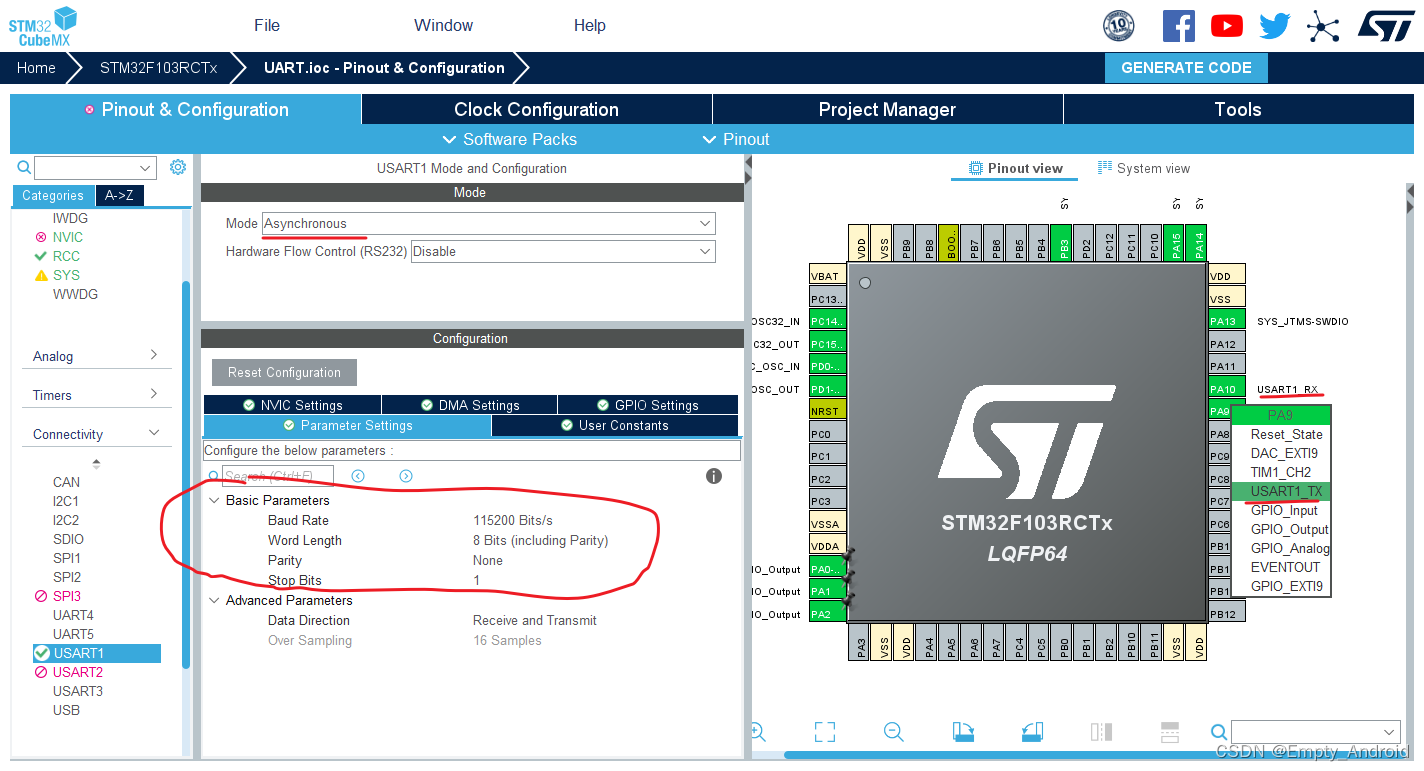
Task: Select Reset_State in the PA9 menu
Action: (1281, 434)
